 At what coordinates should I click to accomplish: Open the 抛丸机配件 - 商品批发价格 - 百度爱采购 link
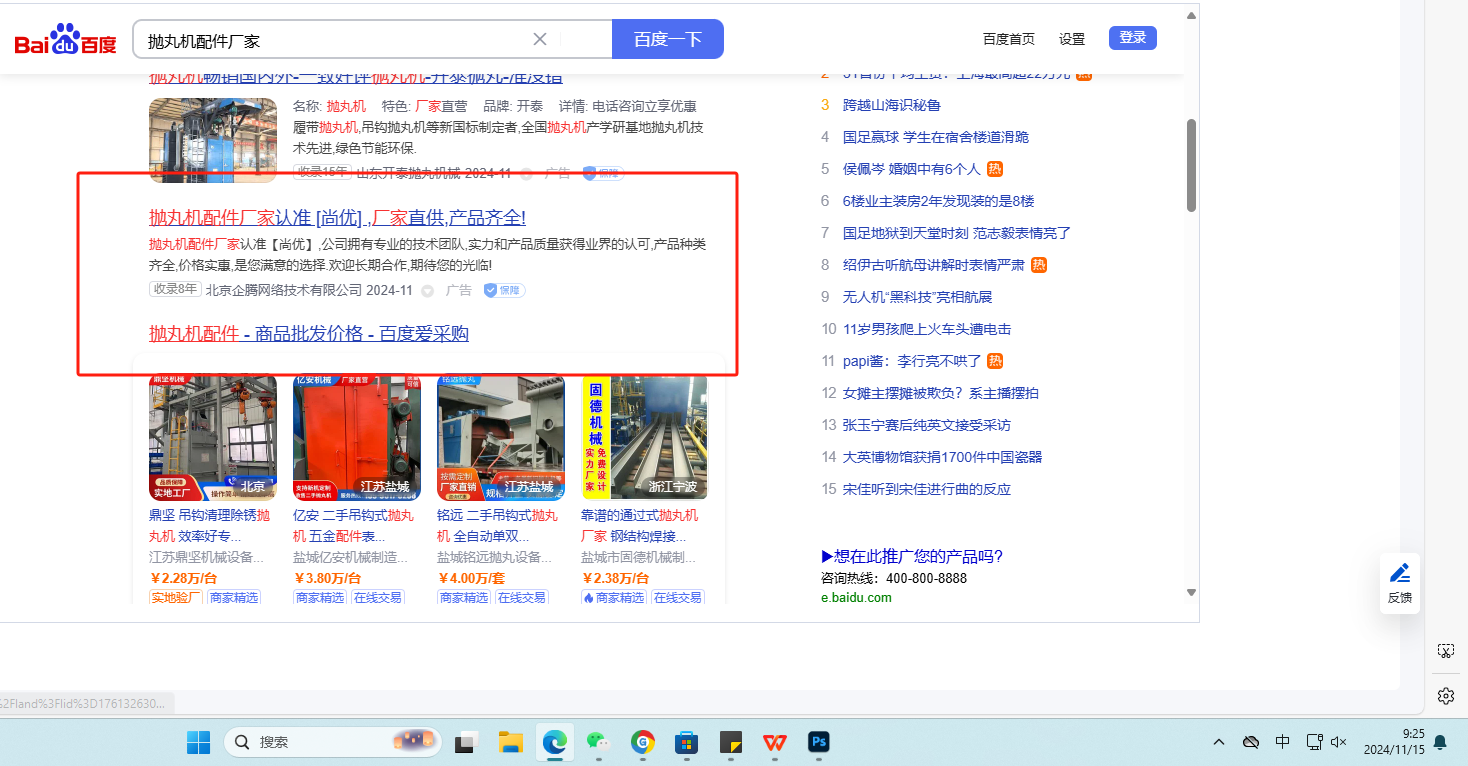click(x=309, y=333)
